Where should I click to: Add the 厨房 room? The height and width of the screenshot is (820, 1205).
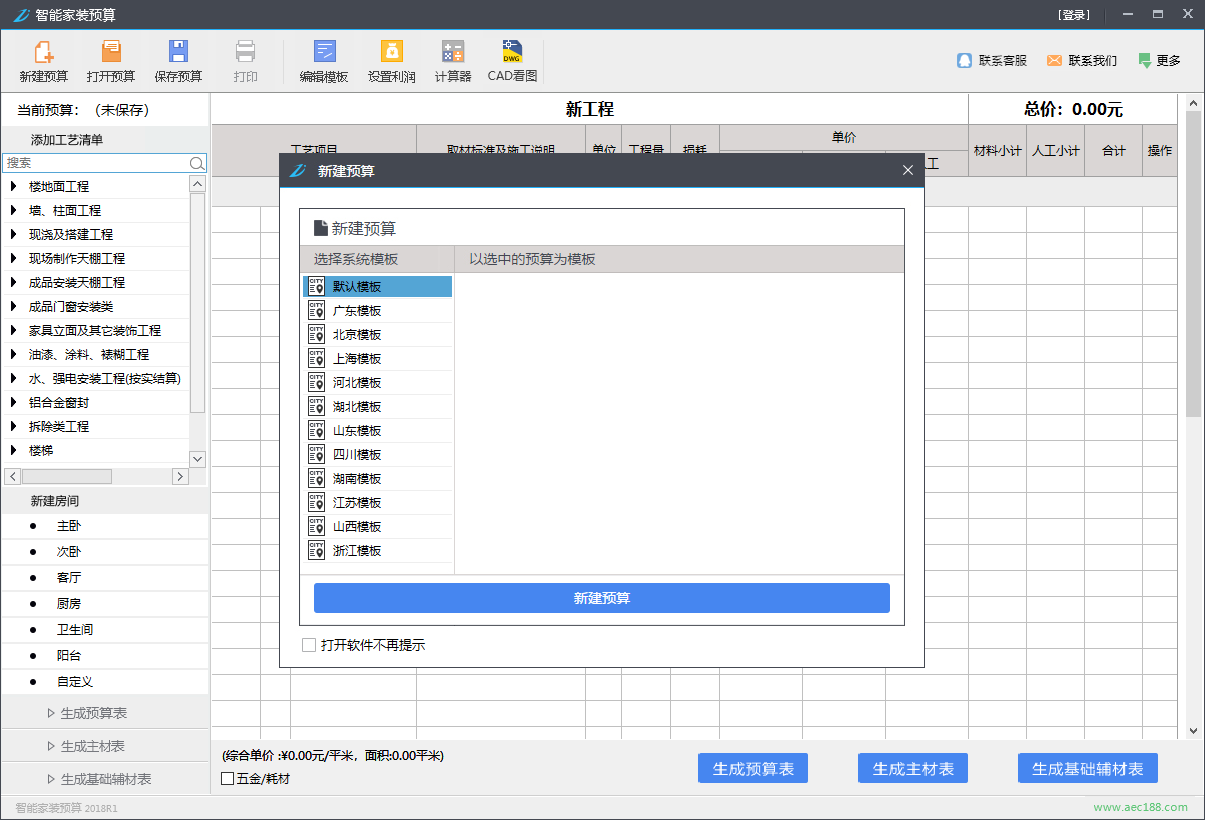[105, 603]
